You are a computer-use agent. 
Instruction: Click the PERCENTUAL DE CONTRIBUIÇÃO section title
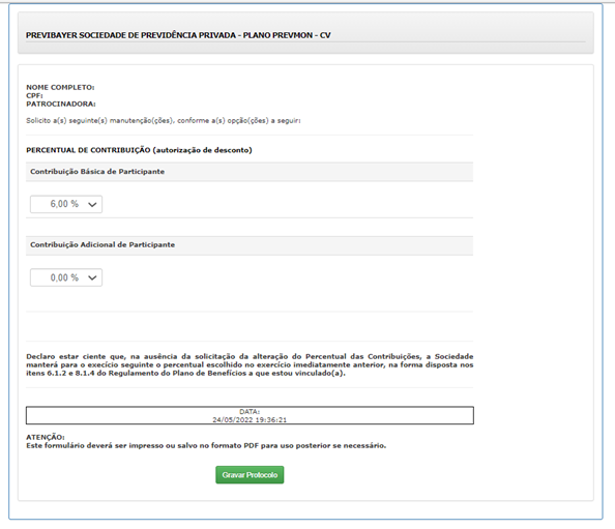139,150
